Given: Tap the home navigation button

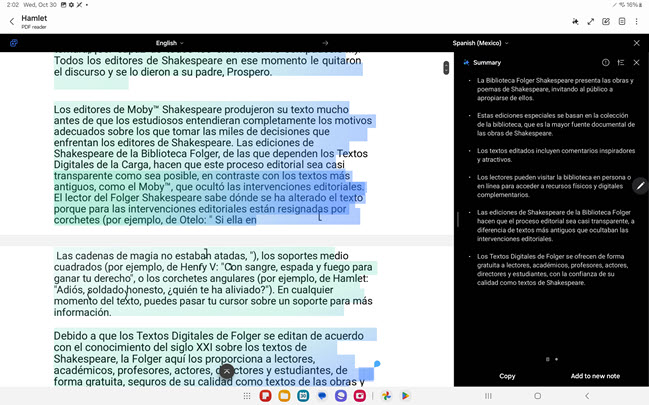Looking at the screenshot, I should coord(538,396).
